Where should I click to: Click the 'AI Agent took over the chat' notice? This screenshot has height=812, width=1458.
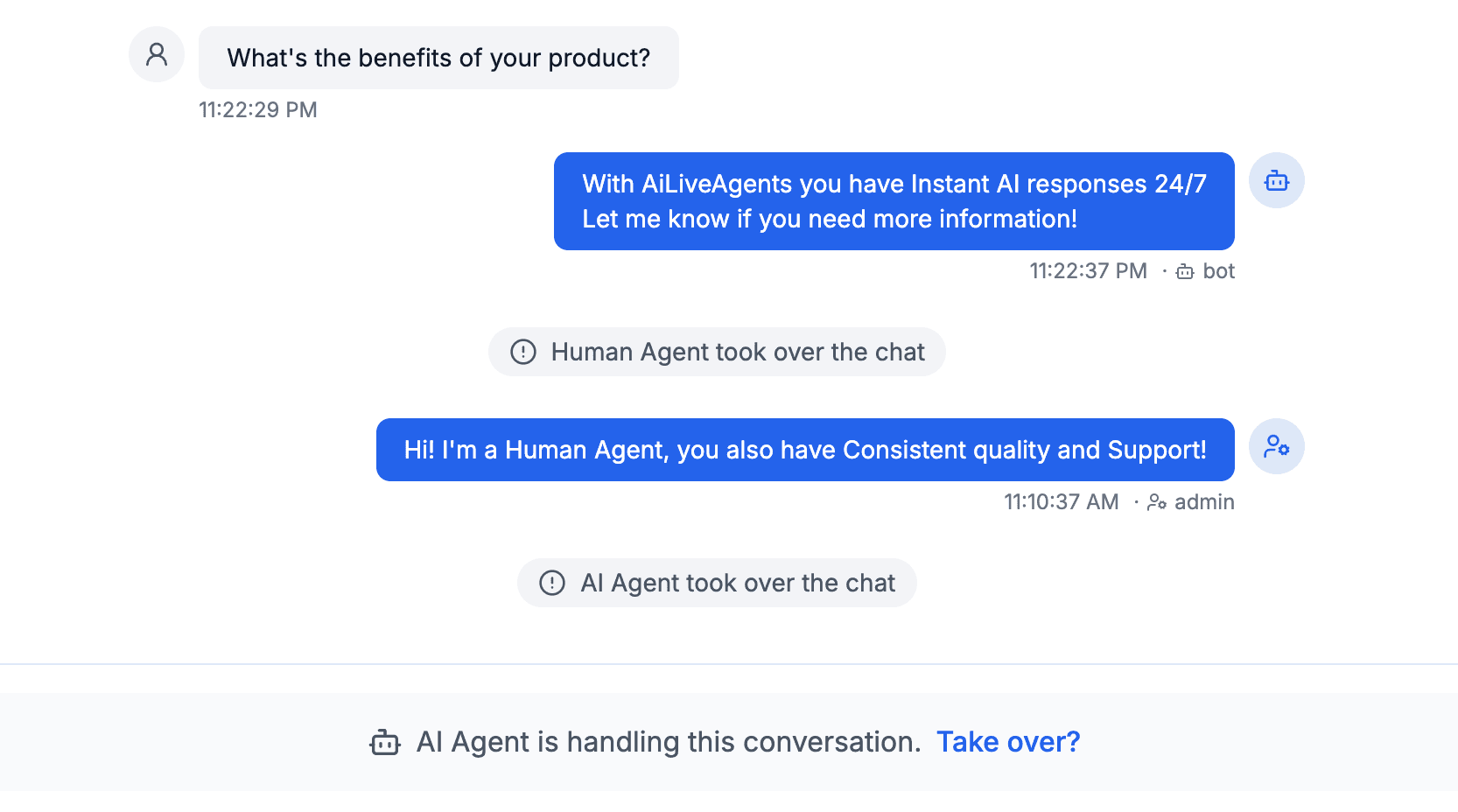(x=717, y=583)
